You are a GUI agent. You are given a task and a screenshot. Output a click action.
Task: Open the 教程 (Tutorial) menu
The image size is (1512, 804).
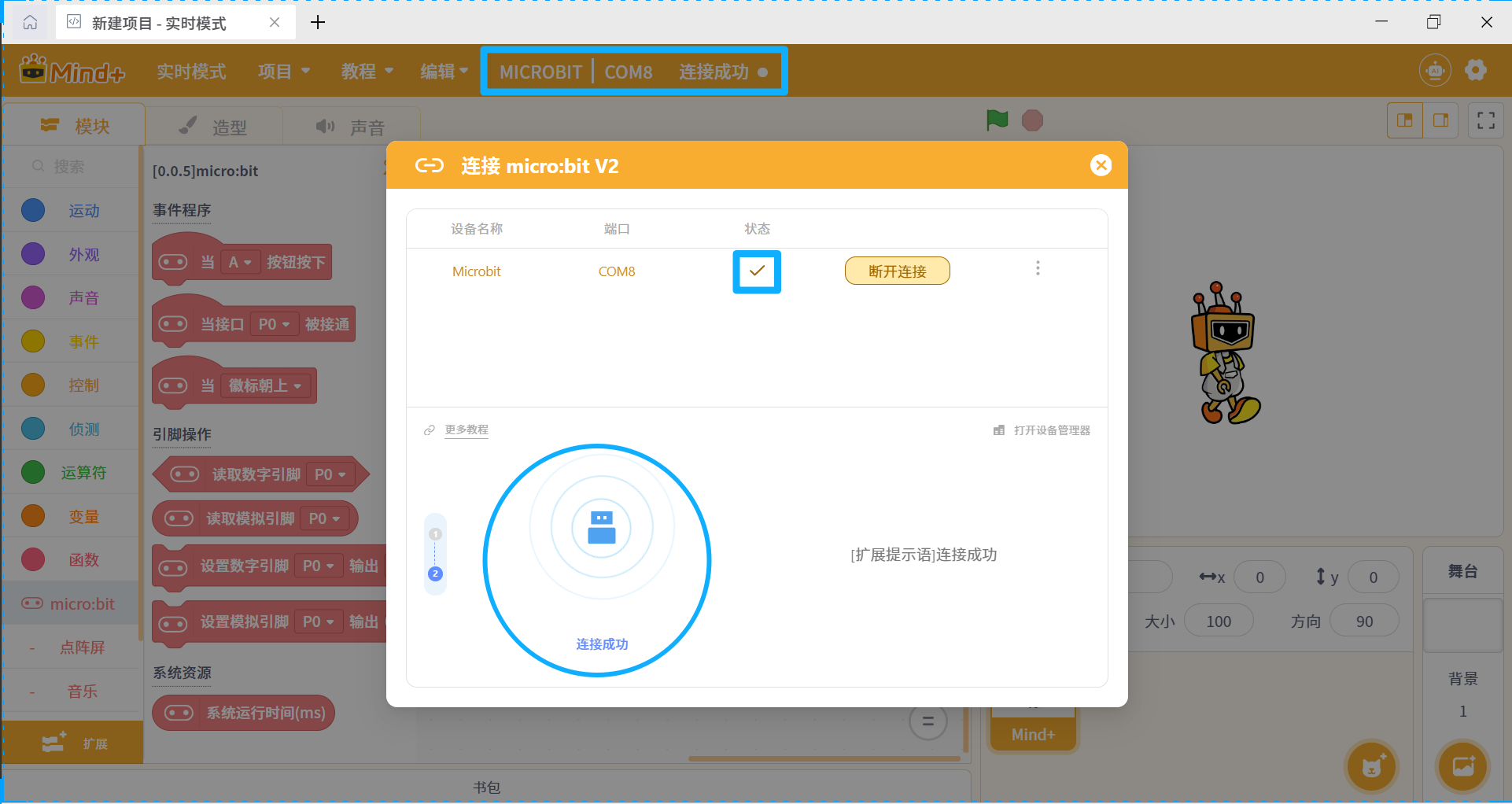367,71
